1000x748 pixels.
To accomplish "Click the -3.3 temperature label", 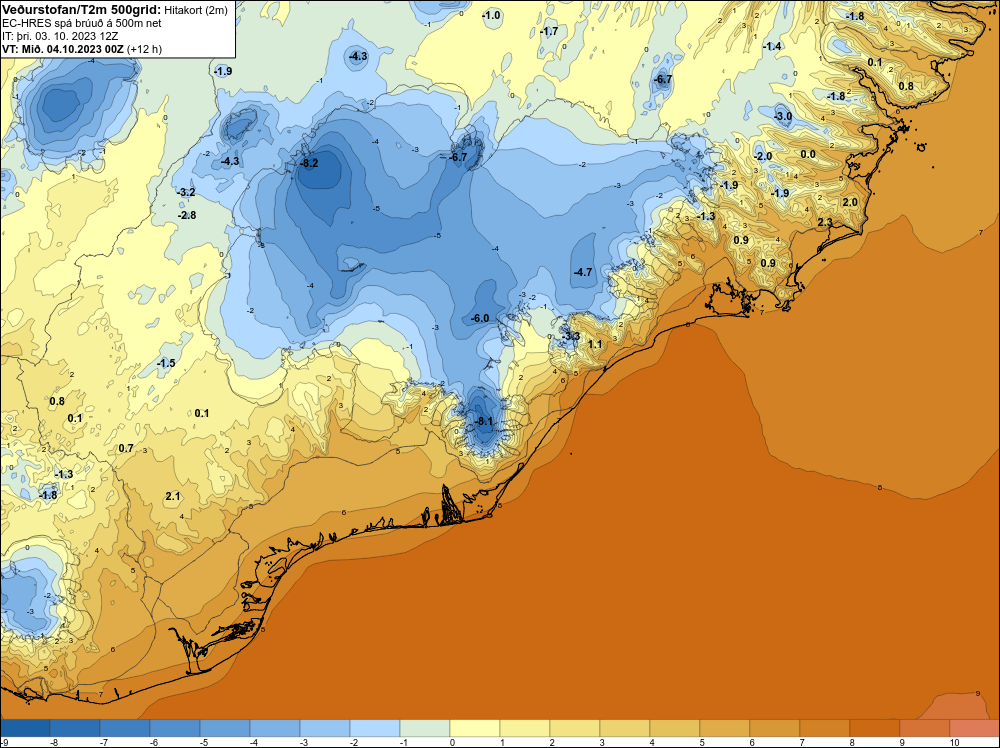I will [571, 336].
